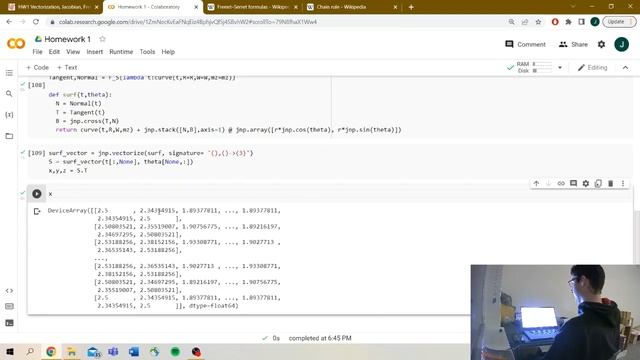Bookmark this page with star icon
This screenshot has height=360, width=640.
coord(538,22)
